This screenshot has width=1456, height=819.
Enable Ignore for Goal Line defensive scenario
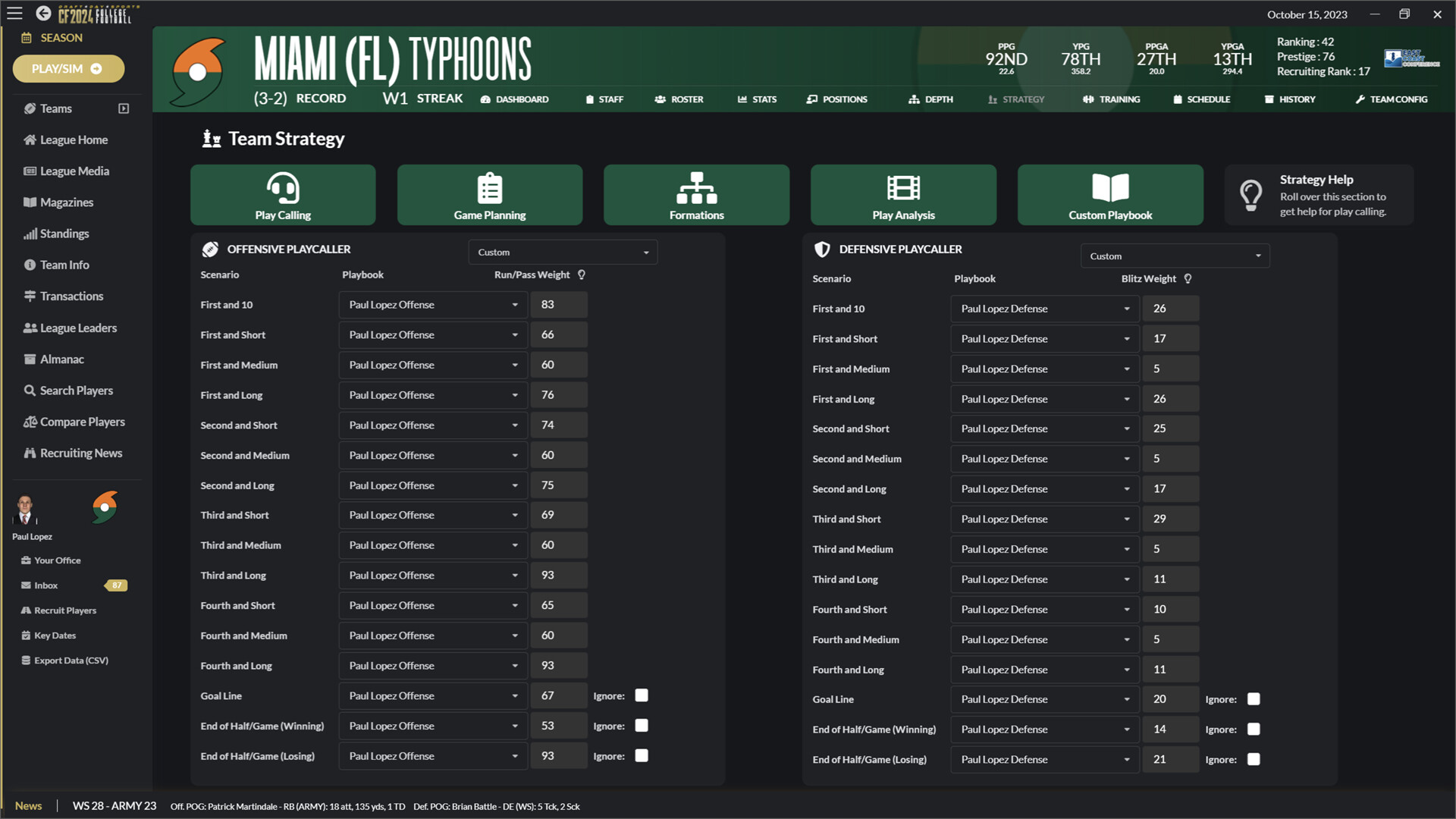1253,698
